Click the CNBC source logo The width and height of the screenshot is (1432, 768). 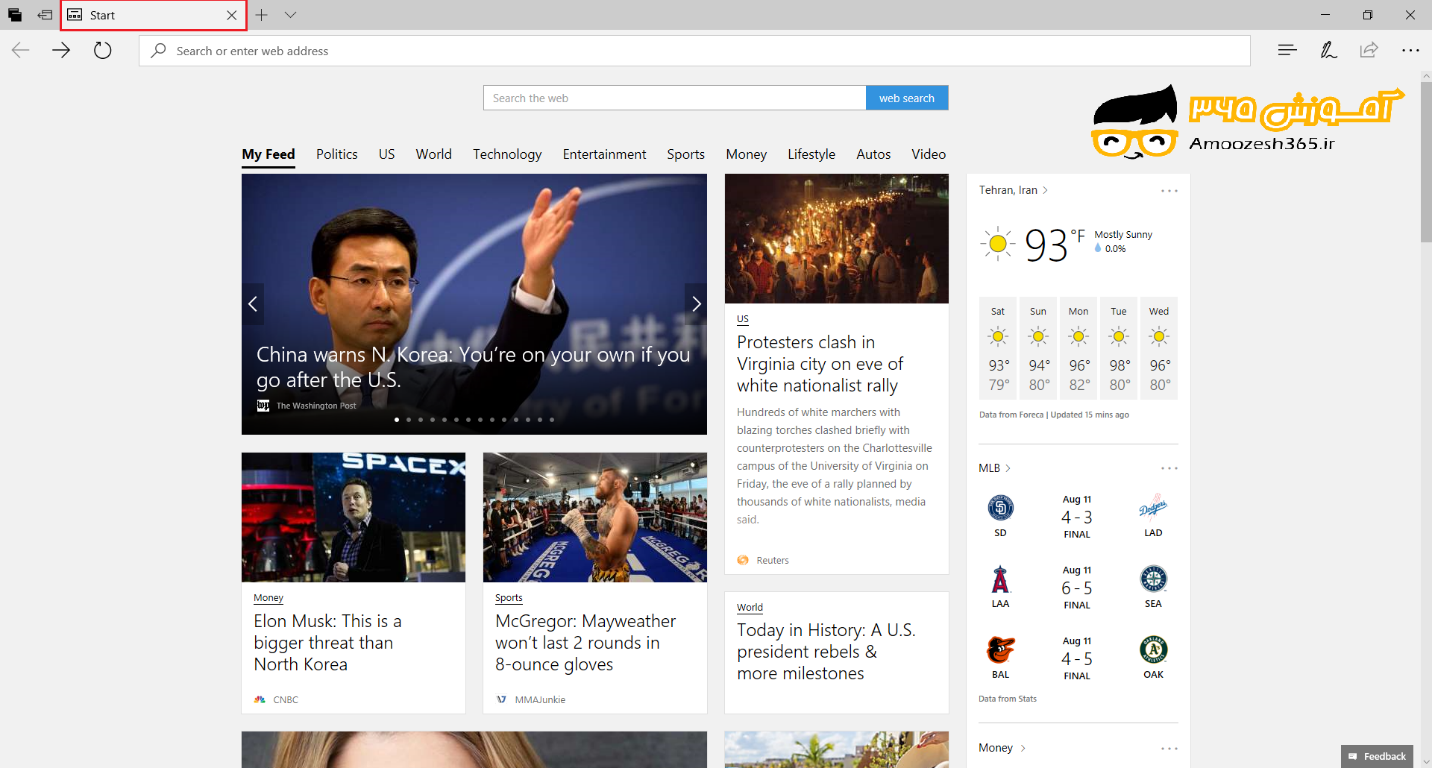pyautogui.click(x=260, y=699)
